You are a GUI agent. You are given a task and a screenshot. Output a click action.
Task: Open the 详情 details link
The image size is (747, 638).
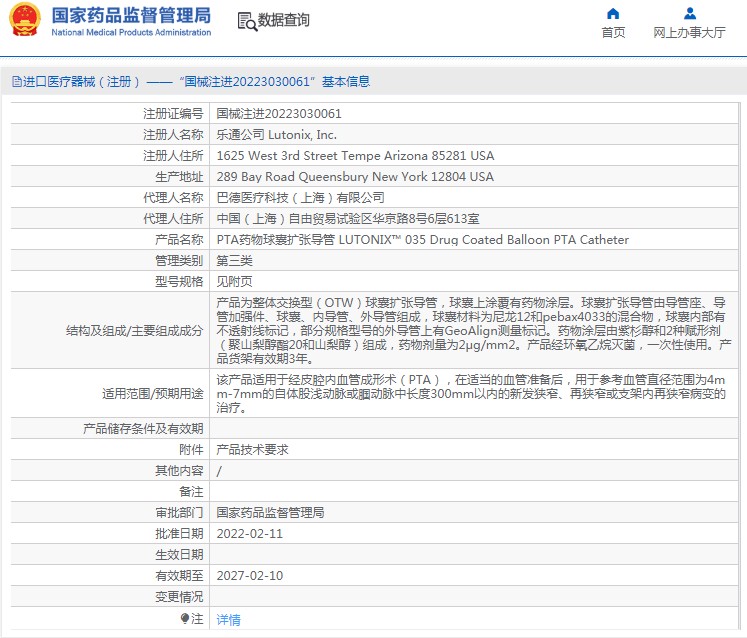coord(228,619)
